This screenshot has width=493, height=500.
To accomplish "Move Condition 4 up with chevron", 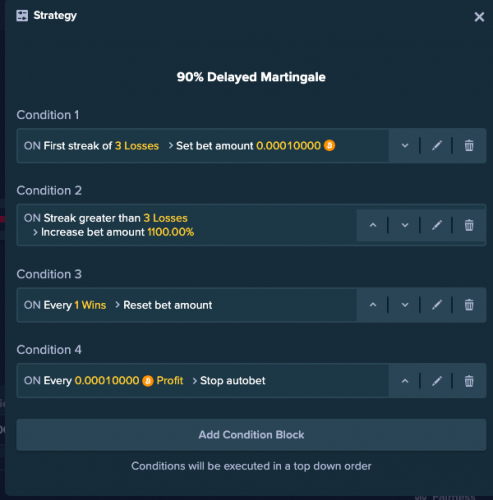I will pos(405,381).
